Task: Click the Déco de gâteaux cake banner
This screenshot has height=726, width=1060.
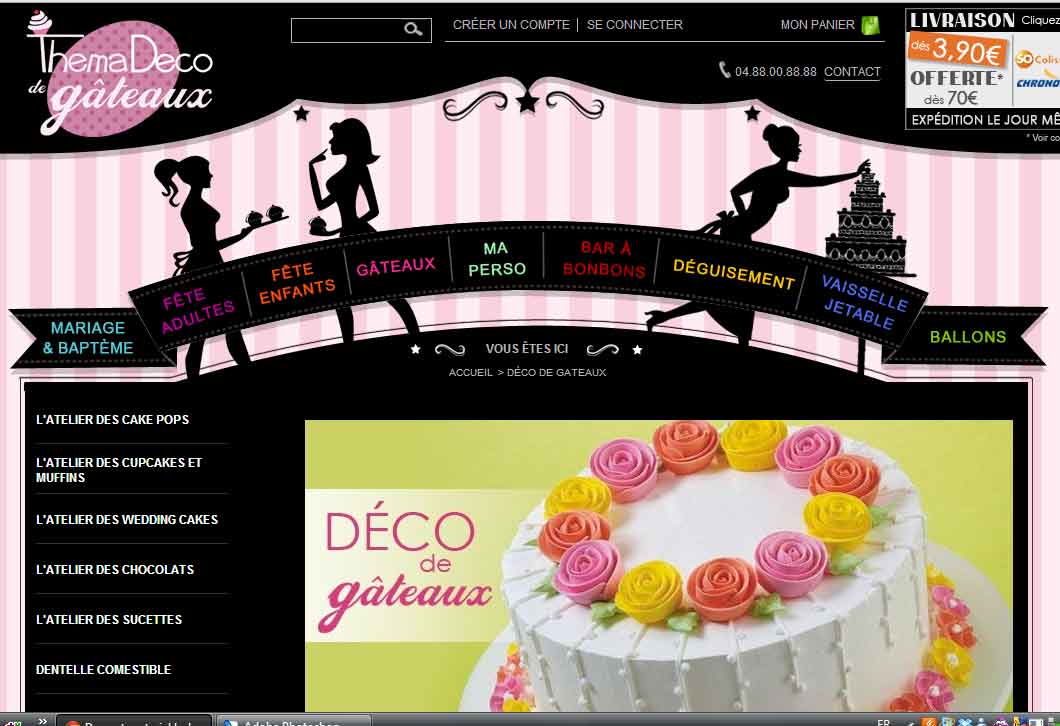Action: point(658,565)
